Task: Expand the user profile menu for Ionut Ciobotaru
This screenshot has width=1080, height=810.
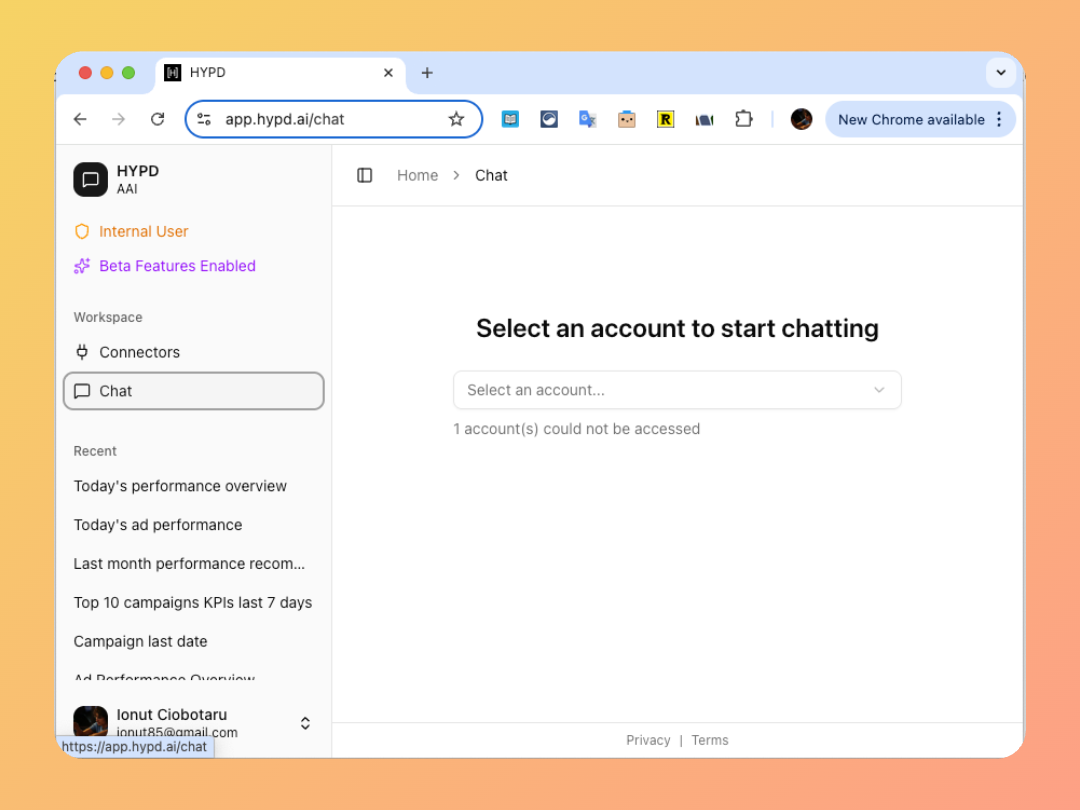Action: tap(305, 722)
